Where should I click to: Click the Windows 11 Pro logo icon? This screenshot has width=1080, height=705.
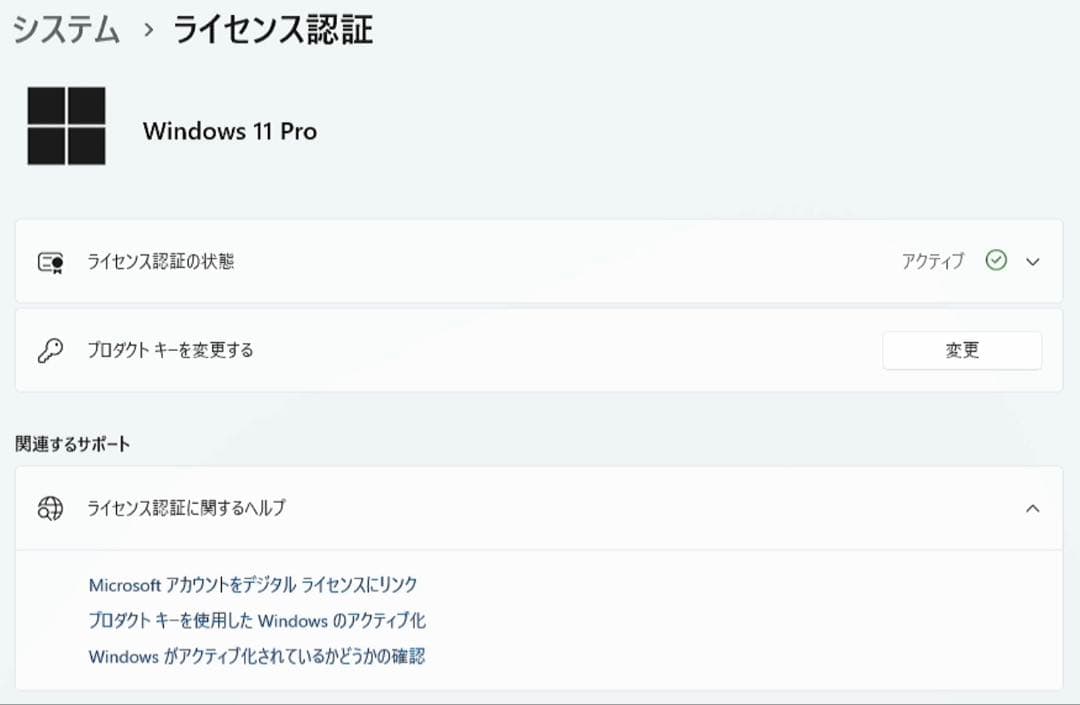tap(67, 125)
